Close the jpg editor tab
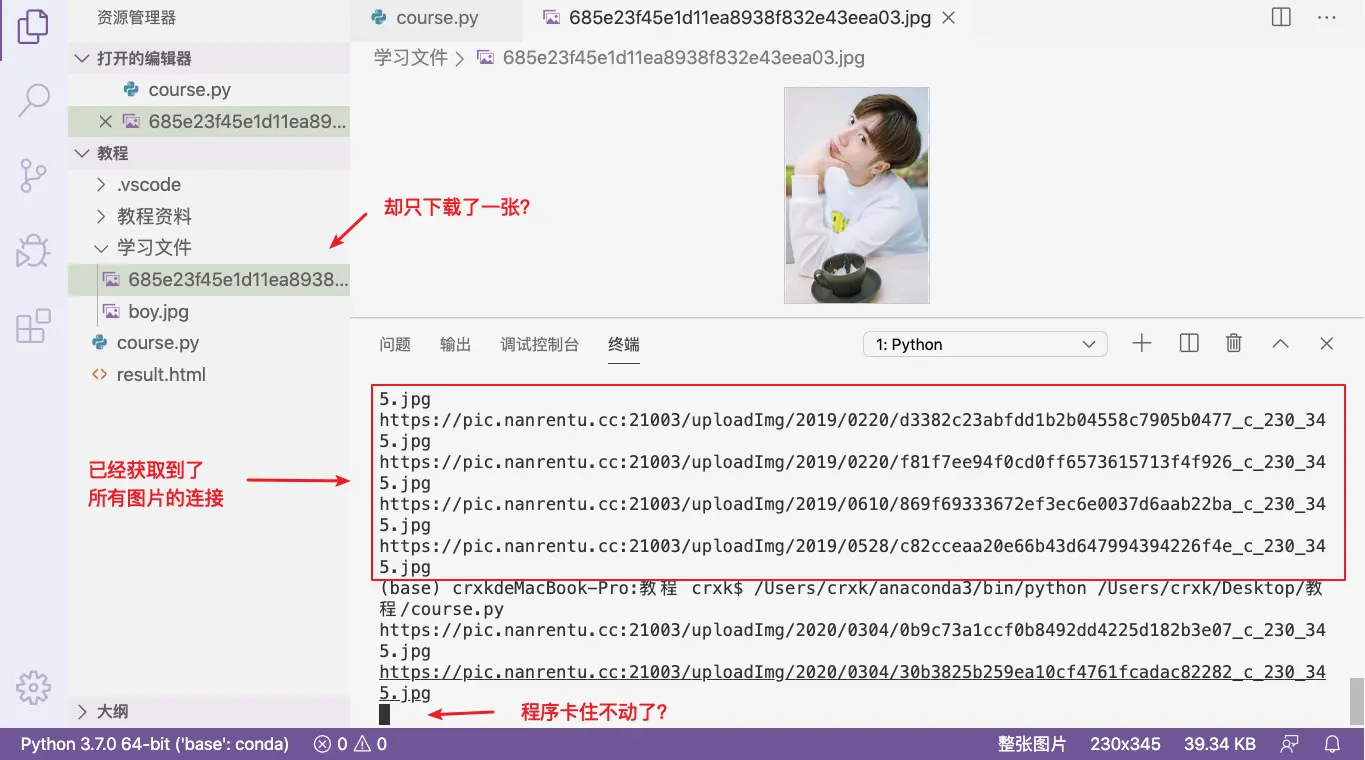The image size is (1365, 760). tap(949, 18)
